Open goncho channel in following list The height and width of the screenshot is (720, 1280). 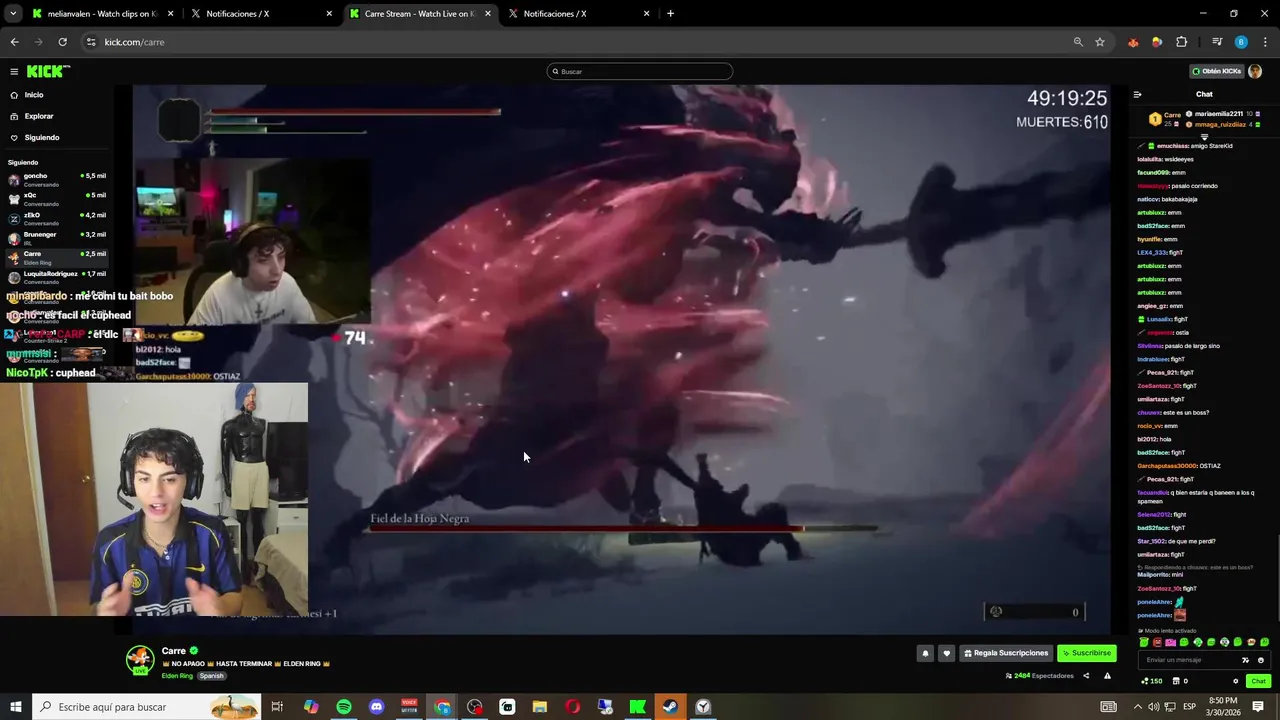pyautogui.click(x=57, y=180)
